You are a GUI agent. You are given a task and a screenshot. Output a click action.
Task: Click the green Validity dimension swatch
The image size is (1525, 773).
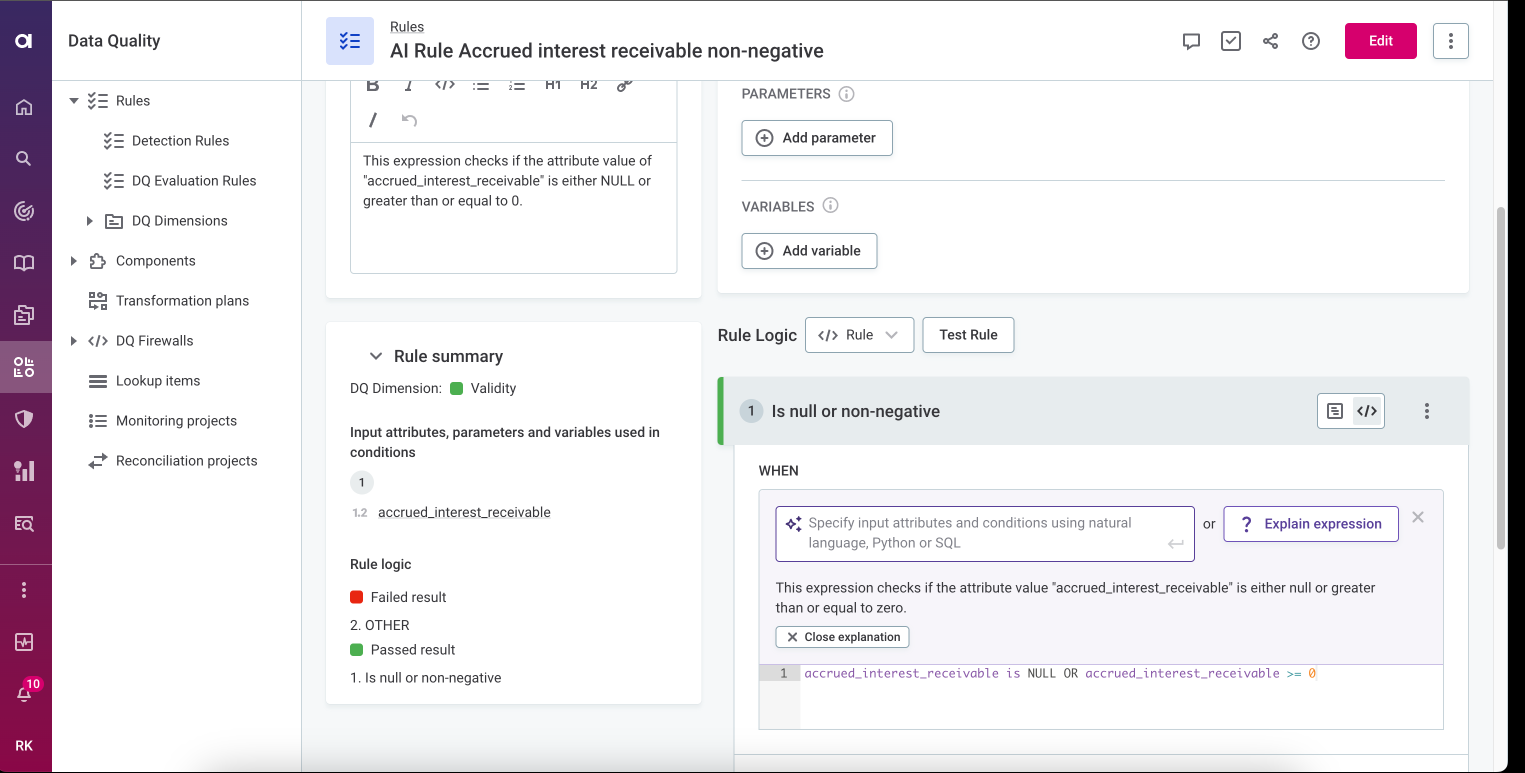456,388
